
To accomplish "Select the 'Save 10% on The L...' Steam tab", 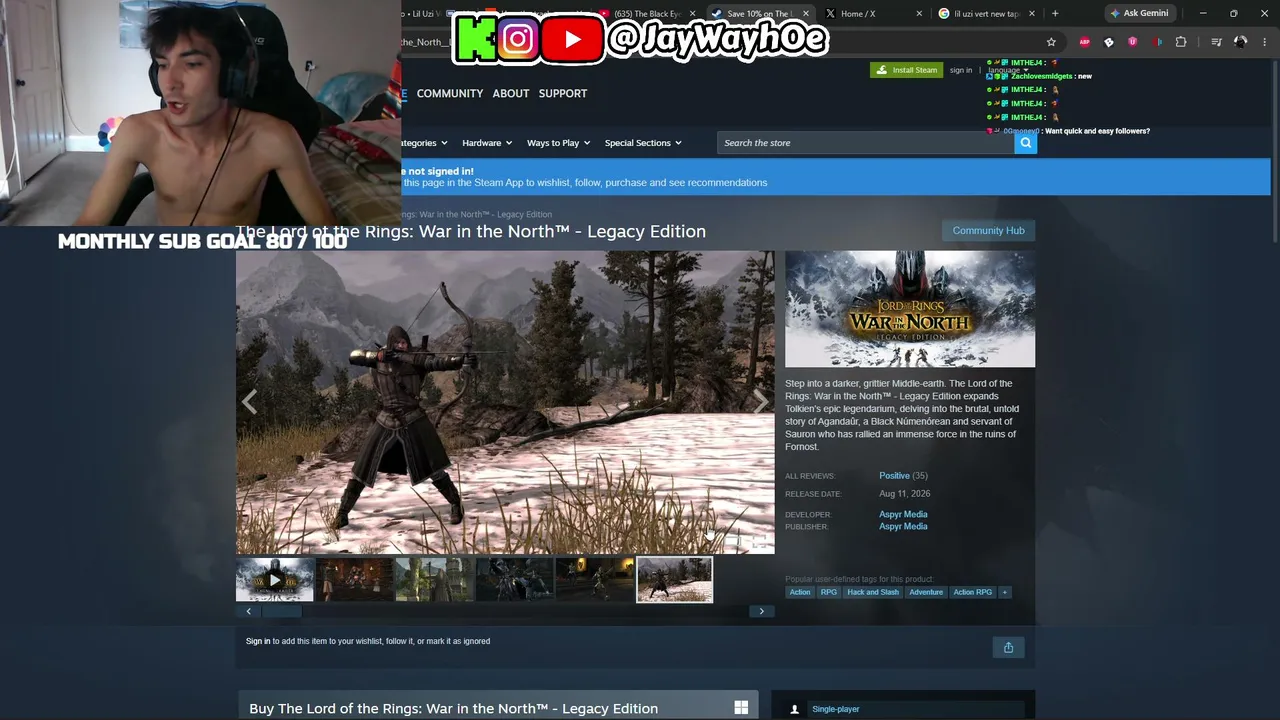I will pos(759,13).
